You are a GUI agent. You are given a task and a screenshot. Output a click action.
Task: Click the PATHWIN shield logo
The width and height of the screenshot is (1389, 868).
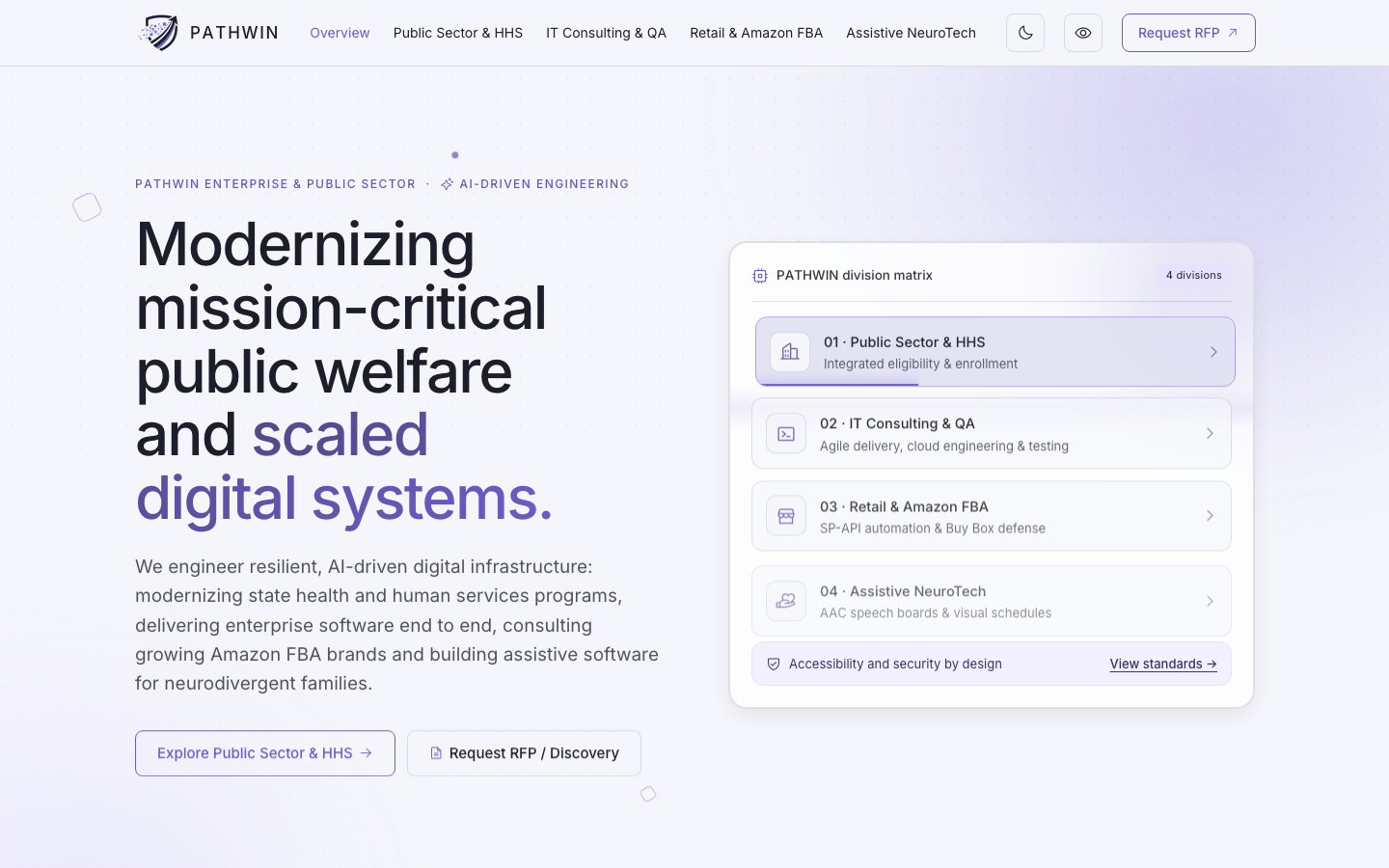pos(158,33)
